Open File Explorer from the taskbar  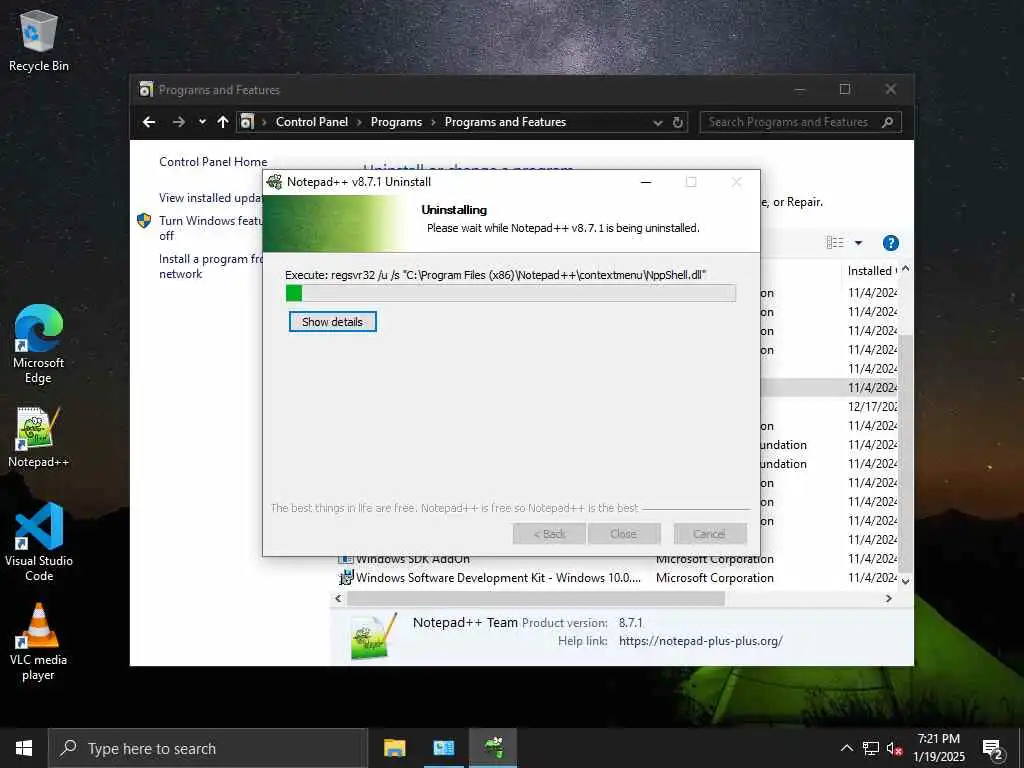[394, 748]
